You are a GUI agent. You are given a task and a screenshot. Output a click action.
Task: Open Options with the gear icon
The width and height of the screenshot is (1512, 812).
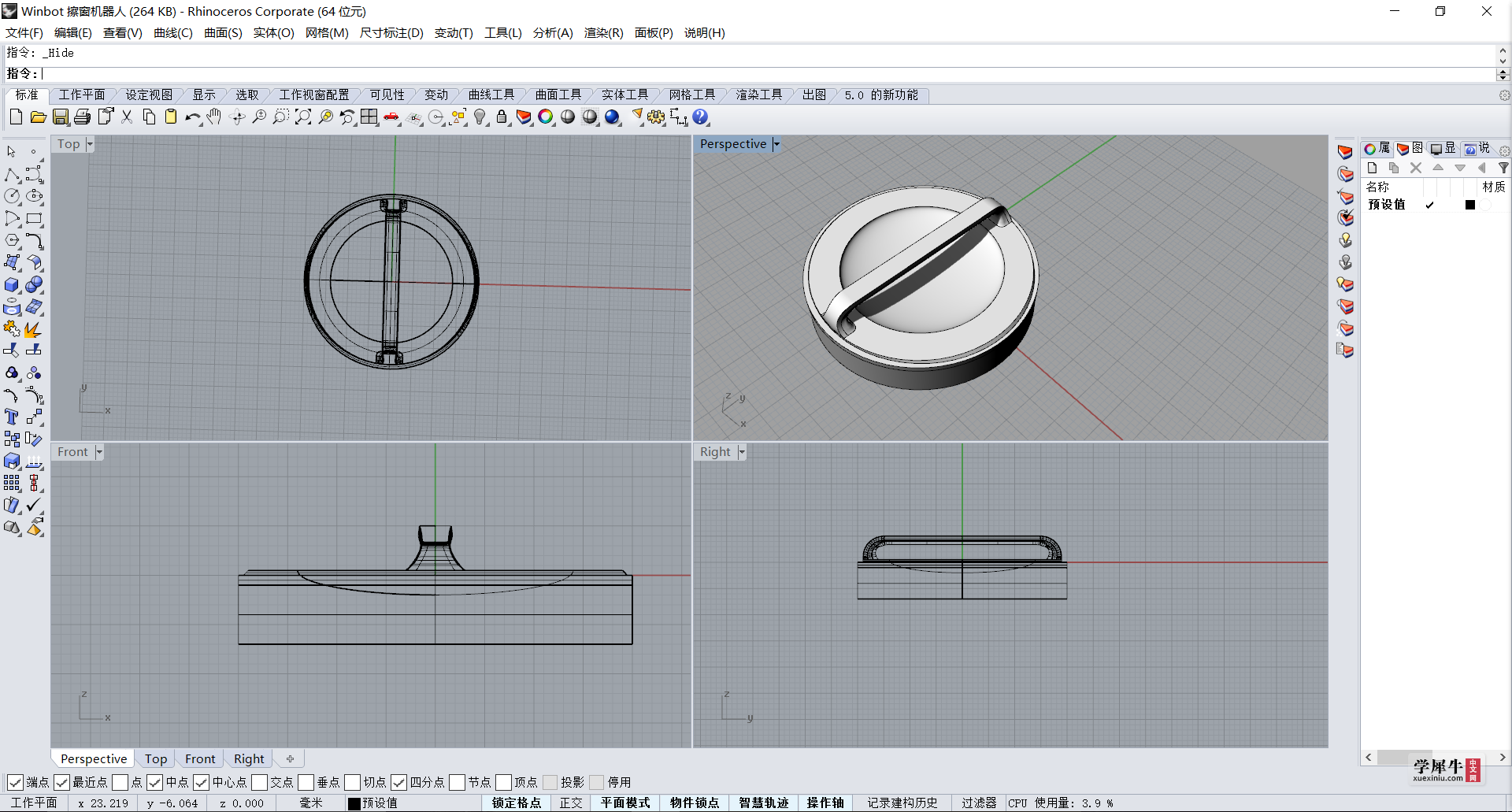click(x=656, y=117)
